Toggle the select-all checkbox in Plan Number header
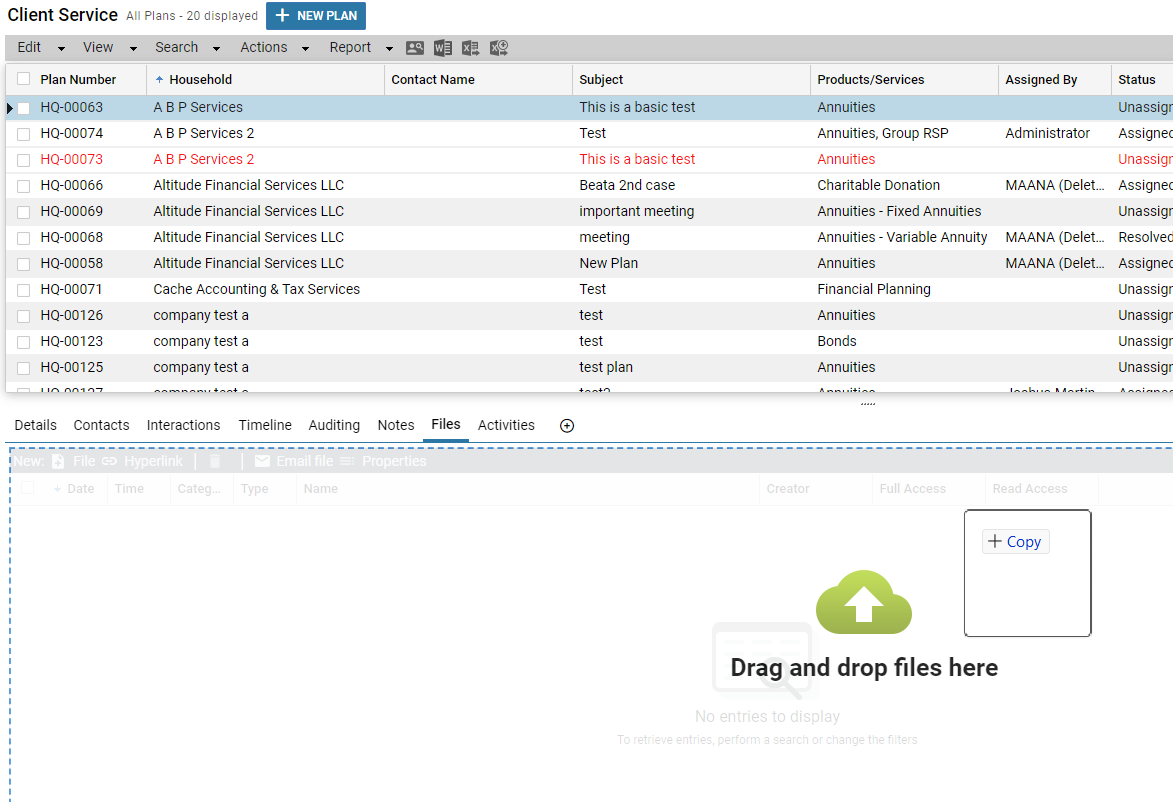Screen dimensions: 1173x802 click(x=23, y=79)
